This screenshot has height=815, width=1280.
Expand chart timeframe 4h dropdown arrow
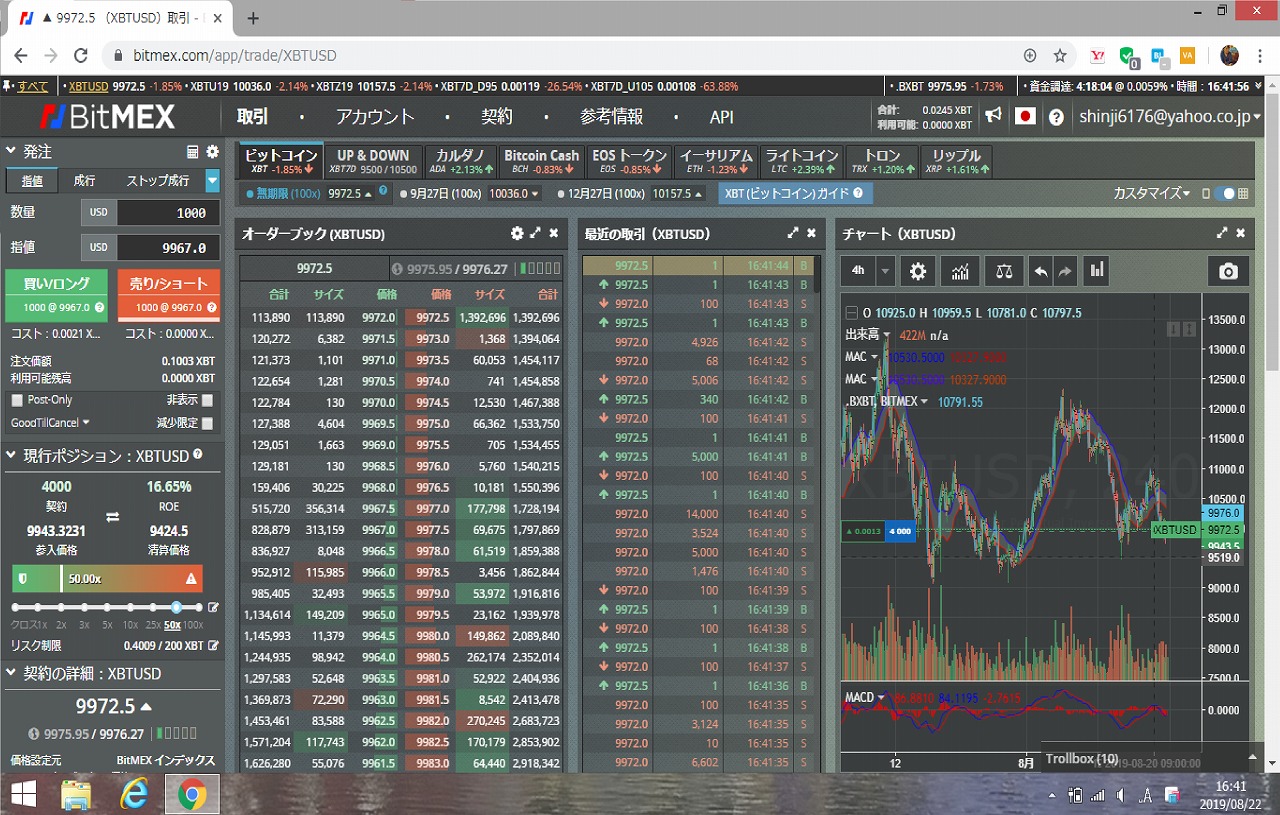(x=885, y=271)
